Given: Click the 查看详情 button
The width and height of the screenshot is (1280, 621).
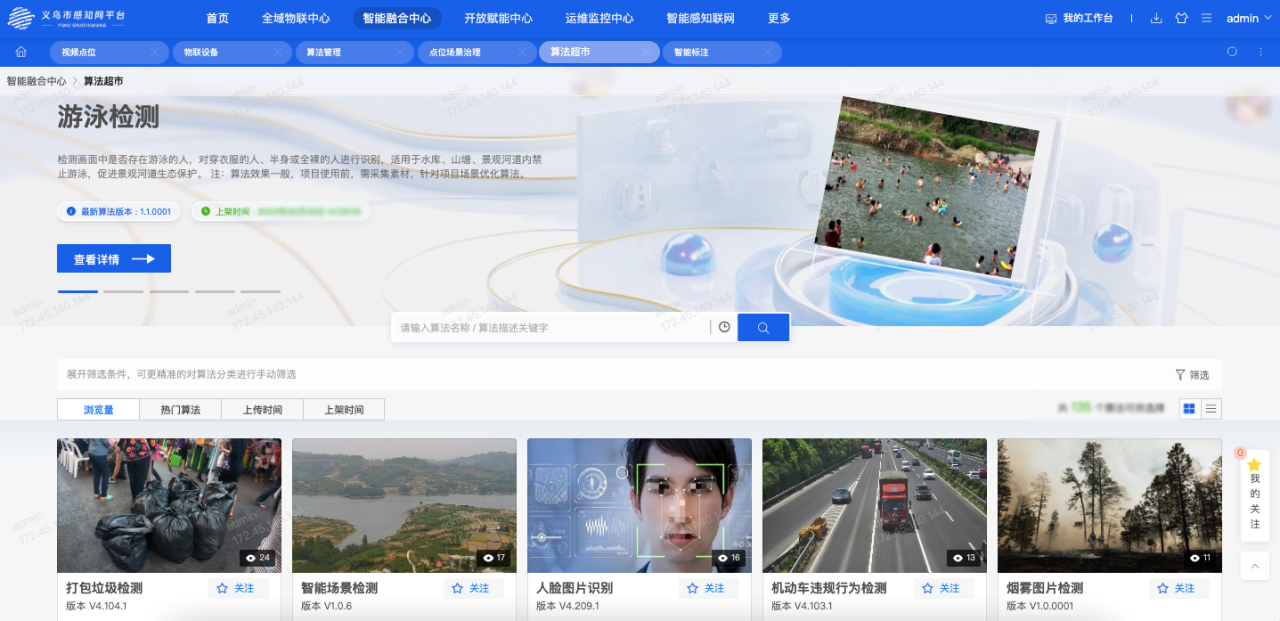Looking at the screenshot, I should click(x=114, y=259).
